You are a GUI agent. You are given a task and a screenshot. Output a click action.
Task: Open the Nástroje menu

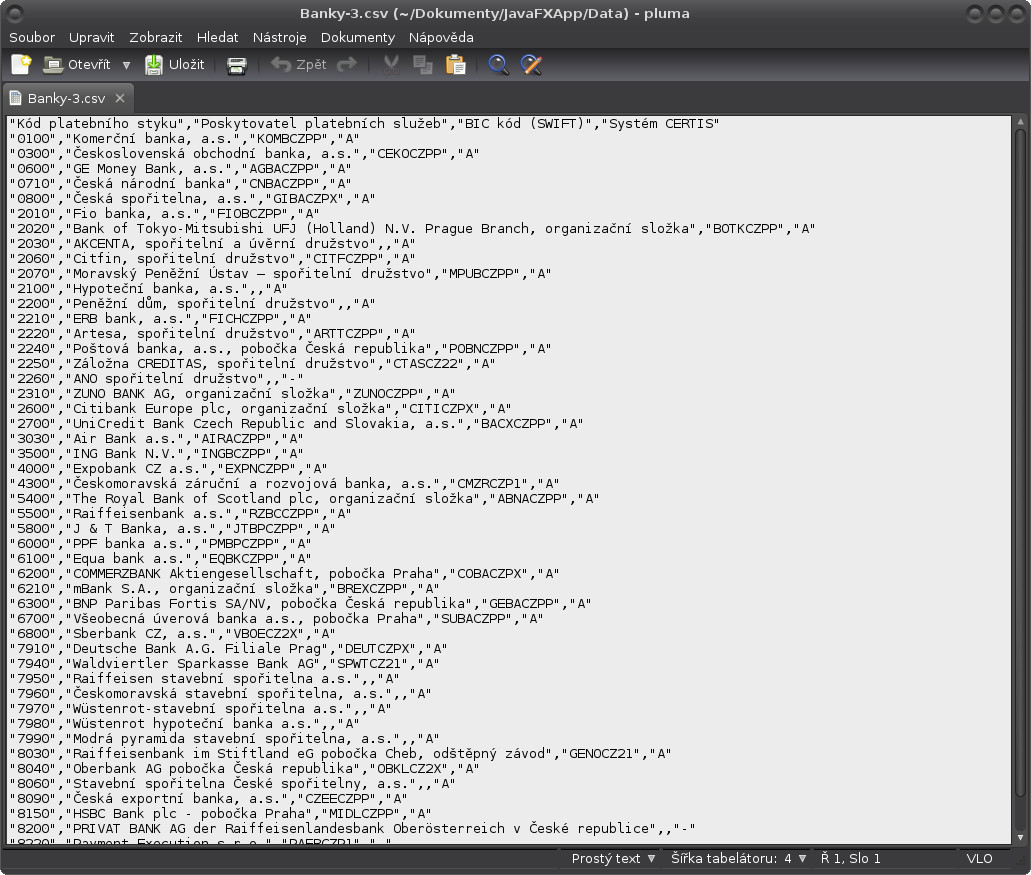(279, 37)
